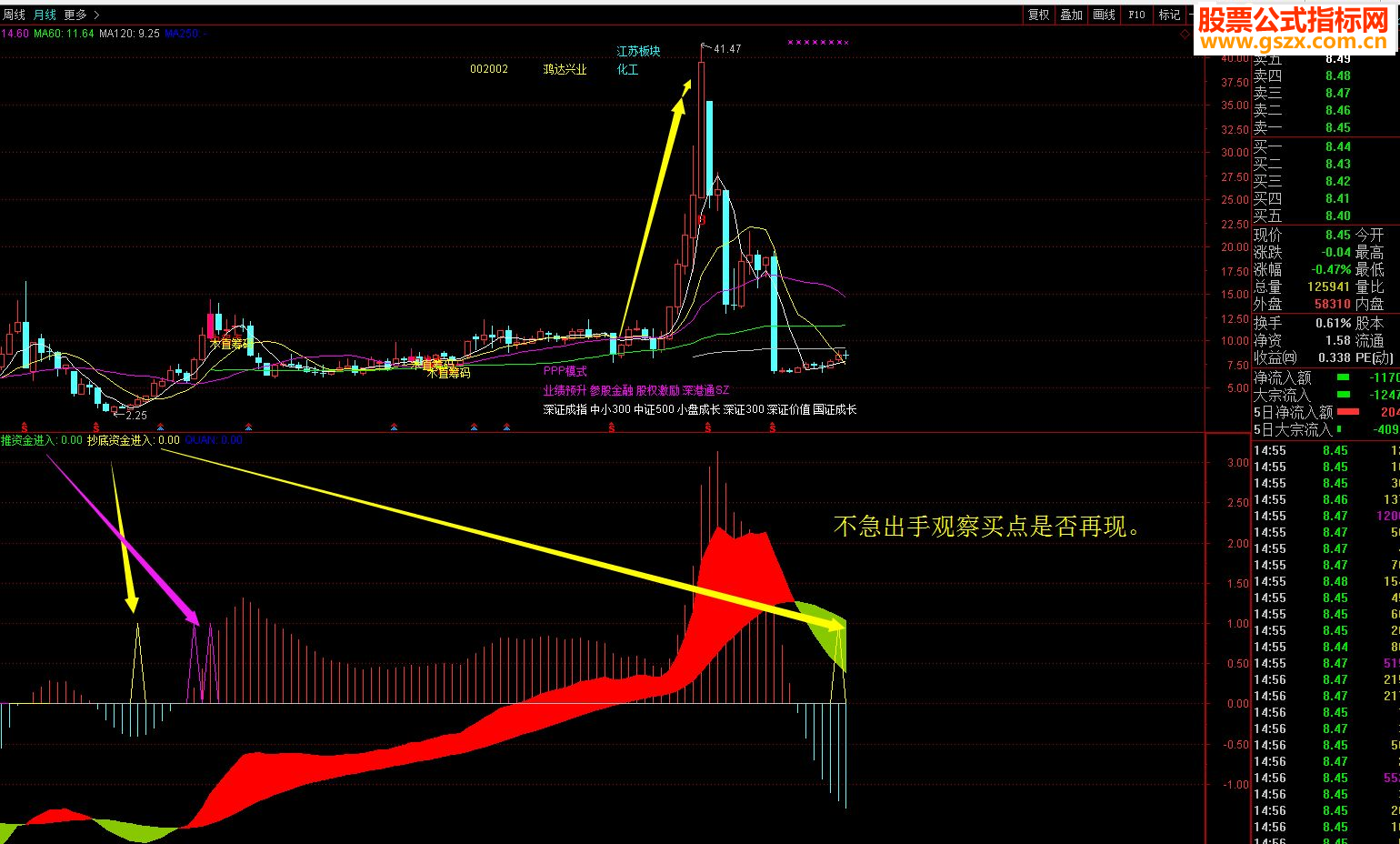Click the 涨幅 -0.47% value
1400x844 pixels.
coord(1331,269)
